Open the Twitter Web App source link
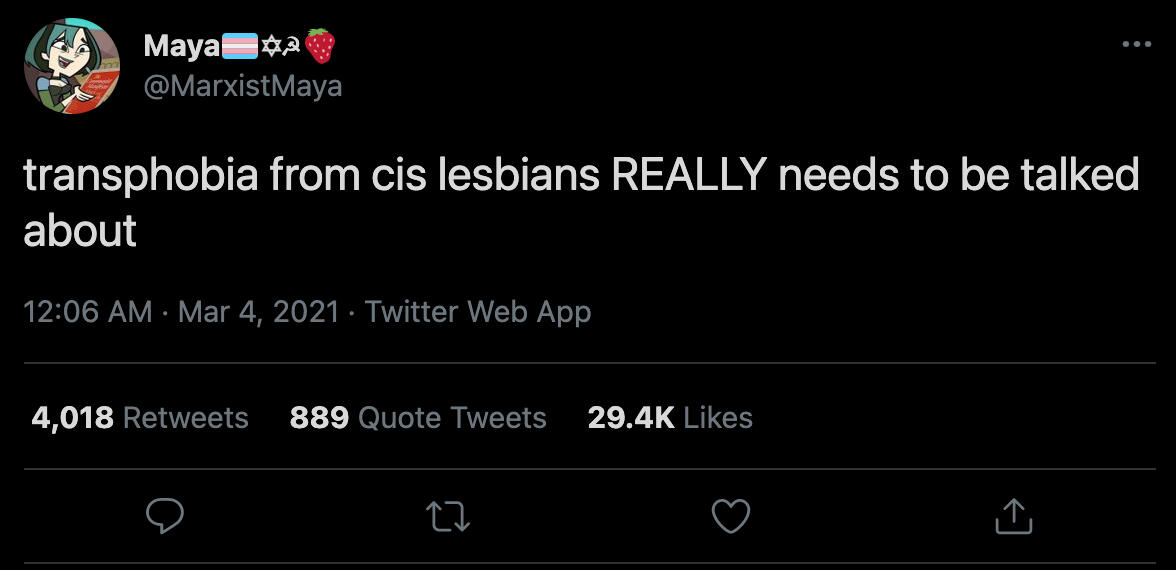Viewport: 1176px width, 570px height. pyautogui.click(x=478, y=312)
